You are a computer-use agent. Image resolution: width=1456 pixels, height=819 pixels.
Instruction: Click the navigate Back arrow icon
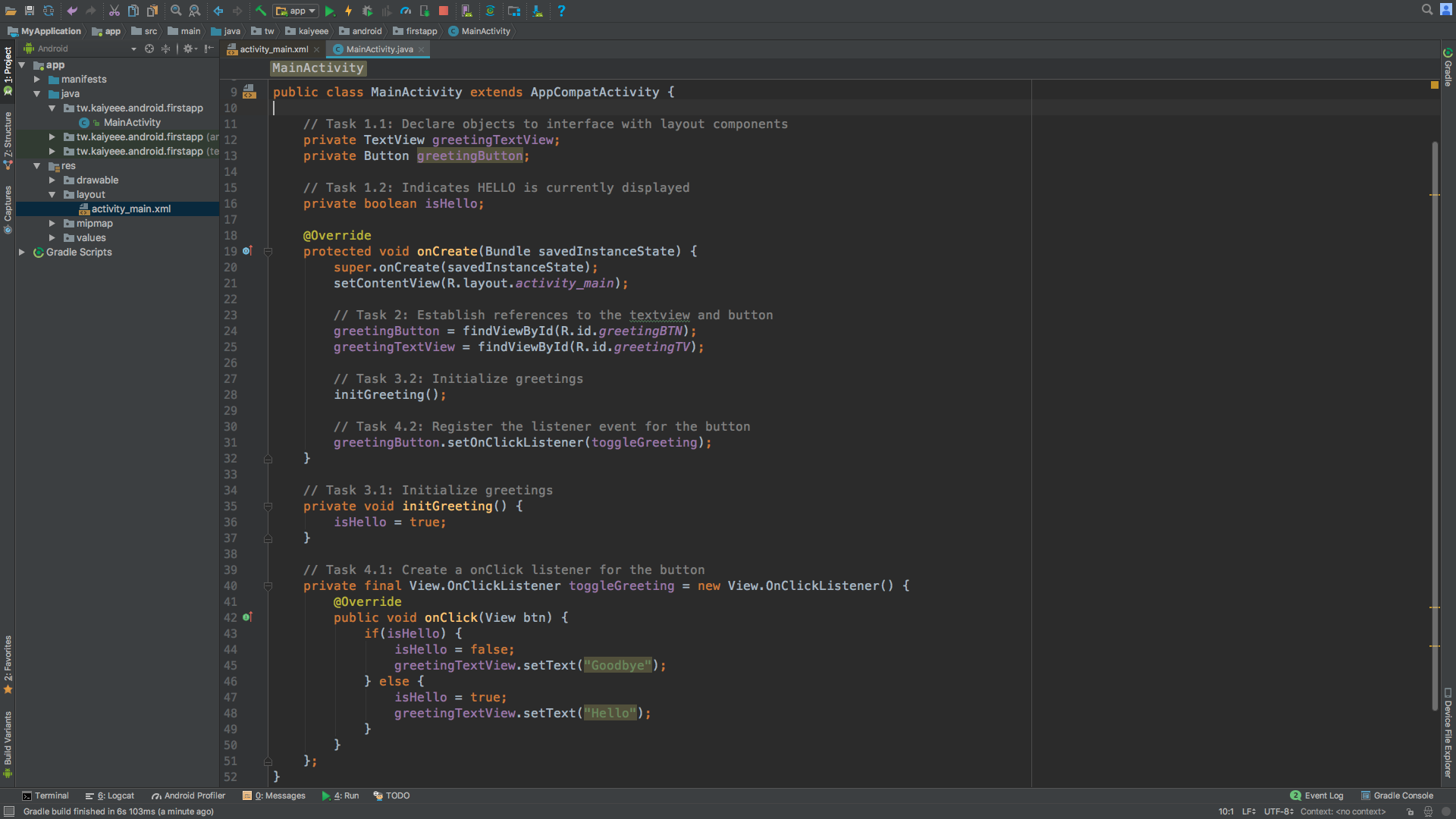click(218, 11)
